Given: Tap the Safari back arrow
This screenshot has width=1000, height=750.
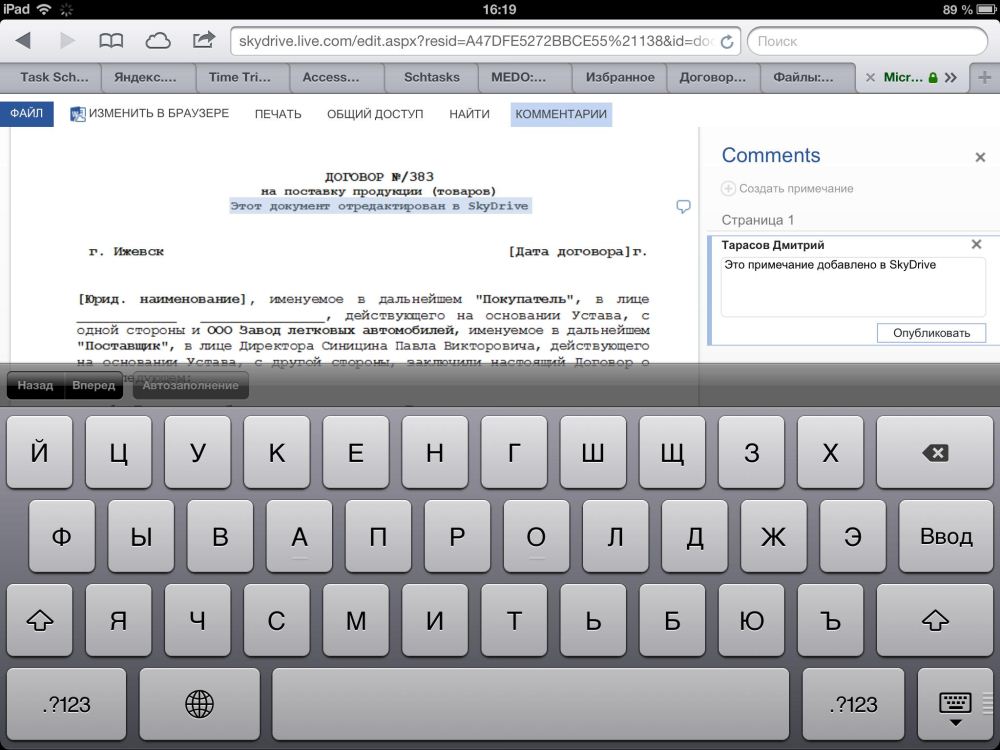Looking at the screenshot, I should 23,41.
